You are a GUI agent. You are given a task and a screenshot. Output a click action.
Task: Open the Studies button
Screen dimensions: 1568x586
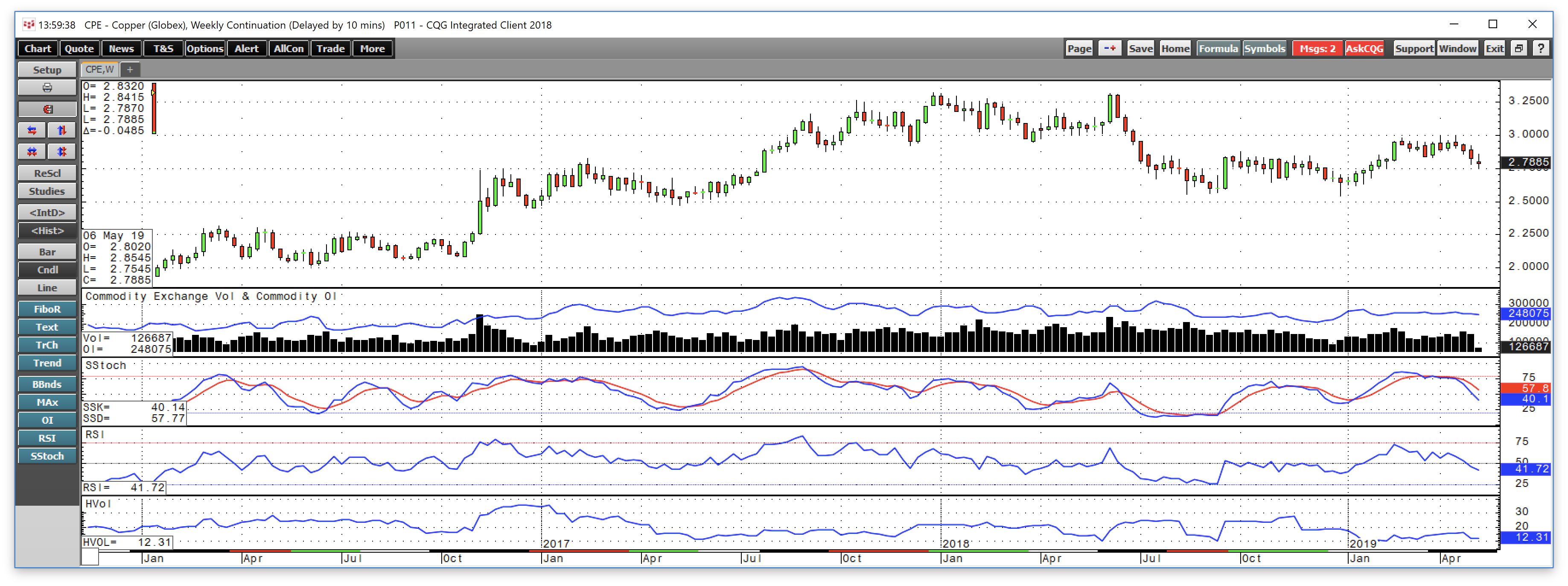pyautogui.click(x=47, y=191)
